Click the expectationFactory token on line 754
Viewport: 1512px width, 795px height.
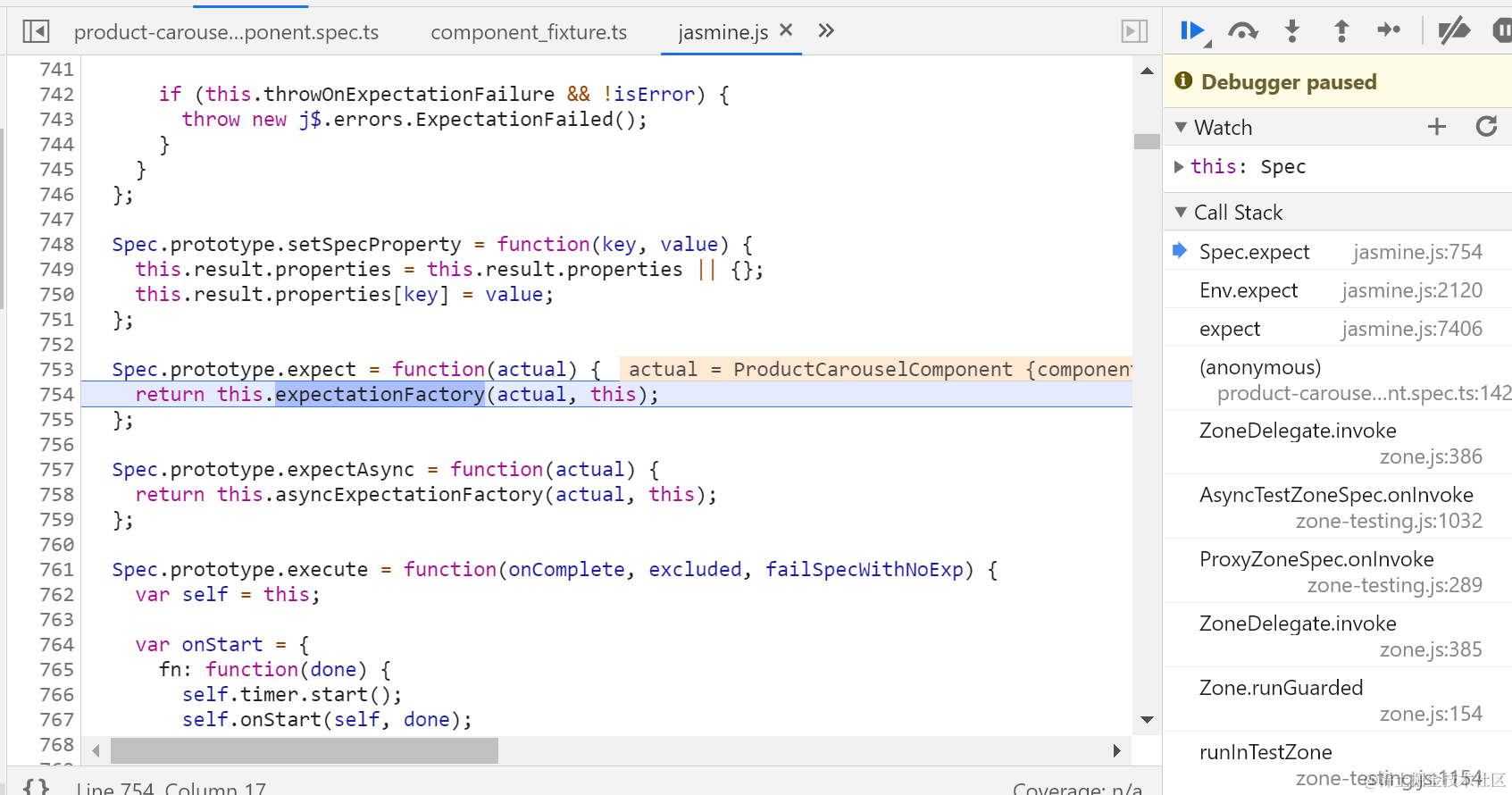(x=380, y=395)
